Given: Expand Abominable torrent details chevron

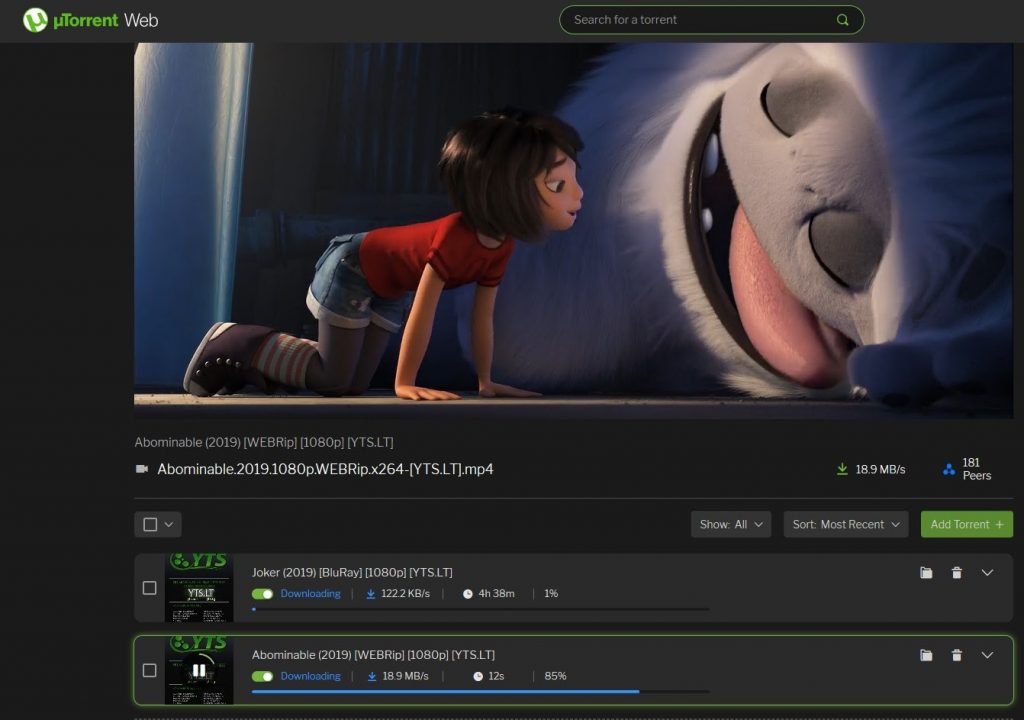Looking at the screenshot, I should pyautogui.click(x=987, y=655).
